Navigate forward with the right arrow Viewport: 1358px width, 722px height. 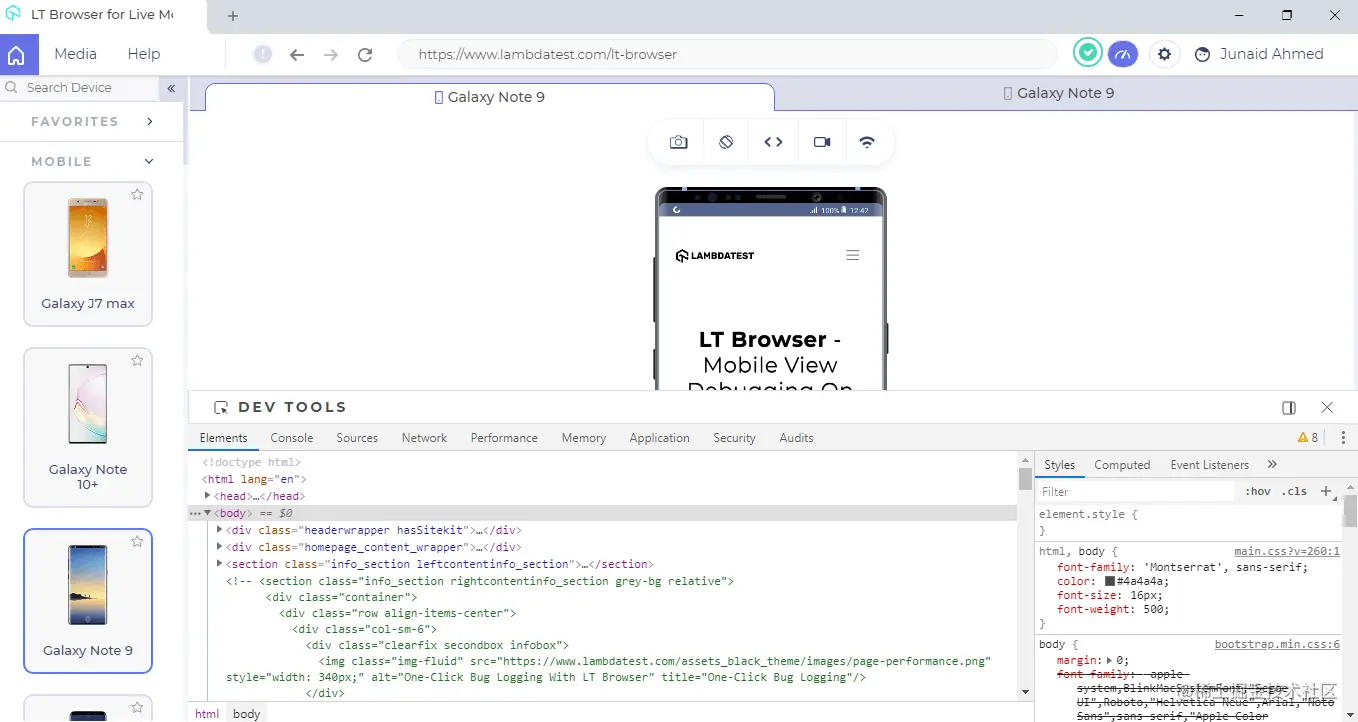[x=331, y=55]
